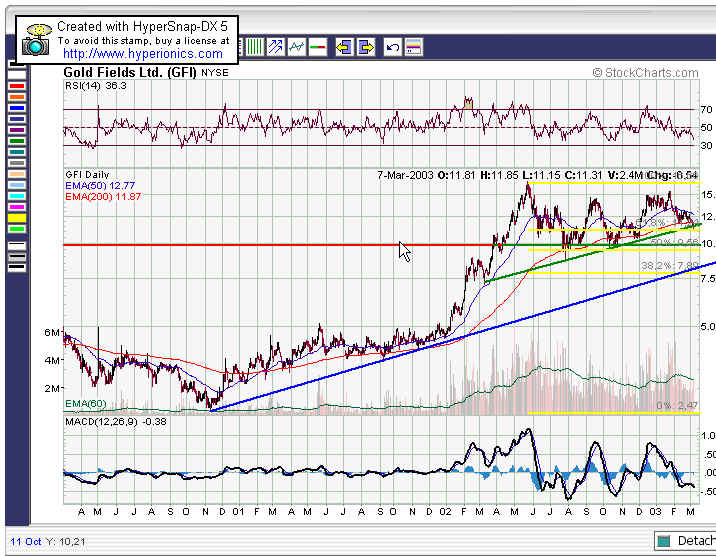
Task: Choose the purple color swatch
Action: [x=17, y=130]
